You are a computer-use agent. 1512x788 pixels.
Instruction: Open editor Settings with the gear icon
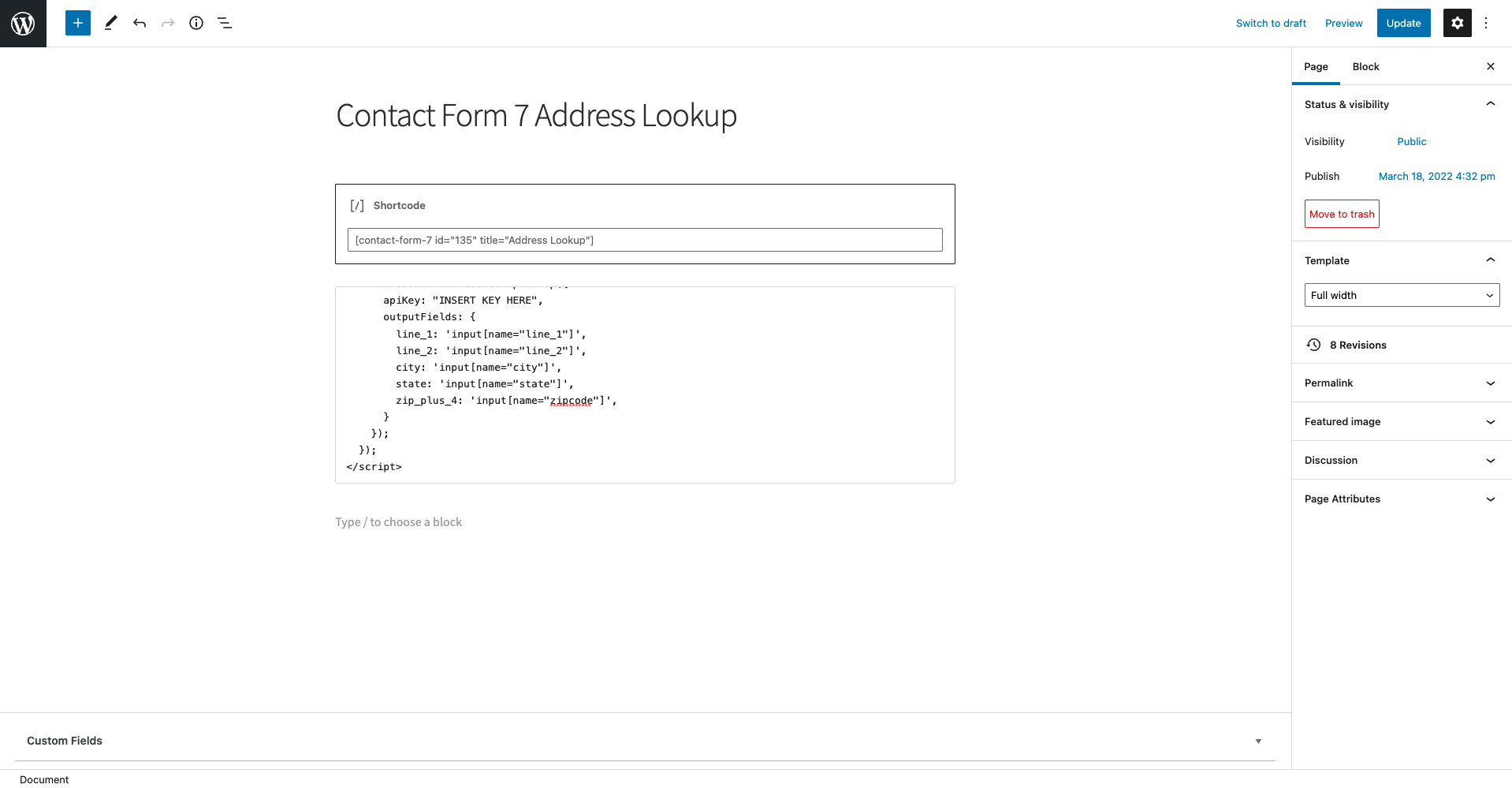(1456, 23)
